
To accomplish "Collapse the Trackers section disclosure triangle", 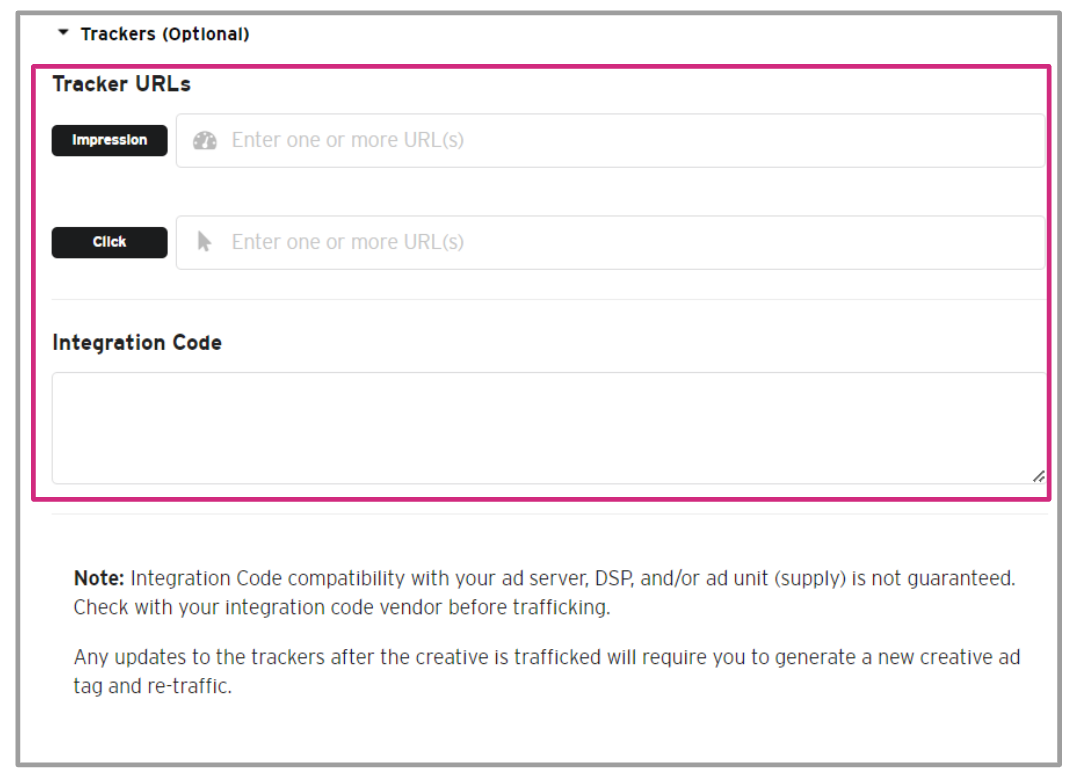I will coord(64,33).
